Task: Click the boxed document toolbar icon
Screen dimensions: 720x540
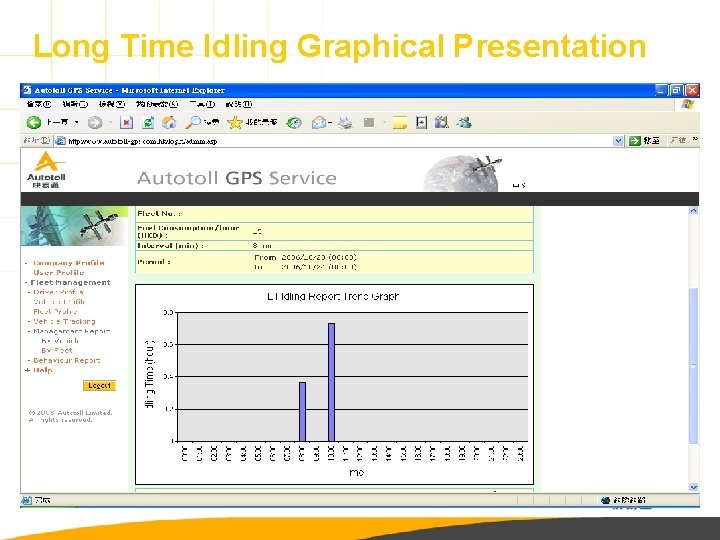Action: (421, 122)
